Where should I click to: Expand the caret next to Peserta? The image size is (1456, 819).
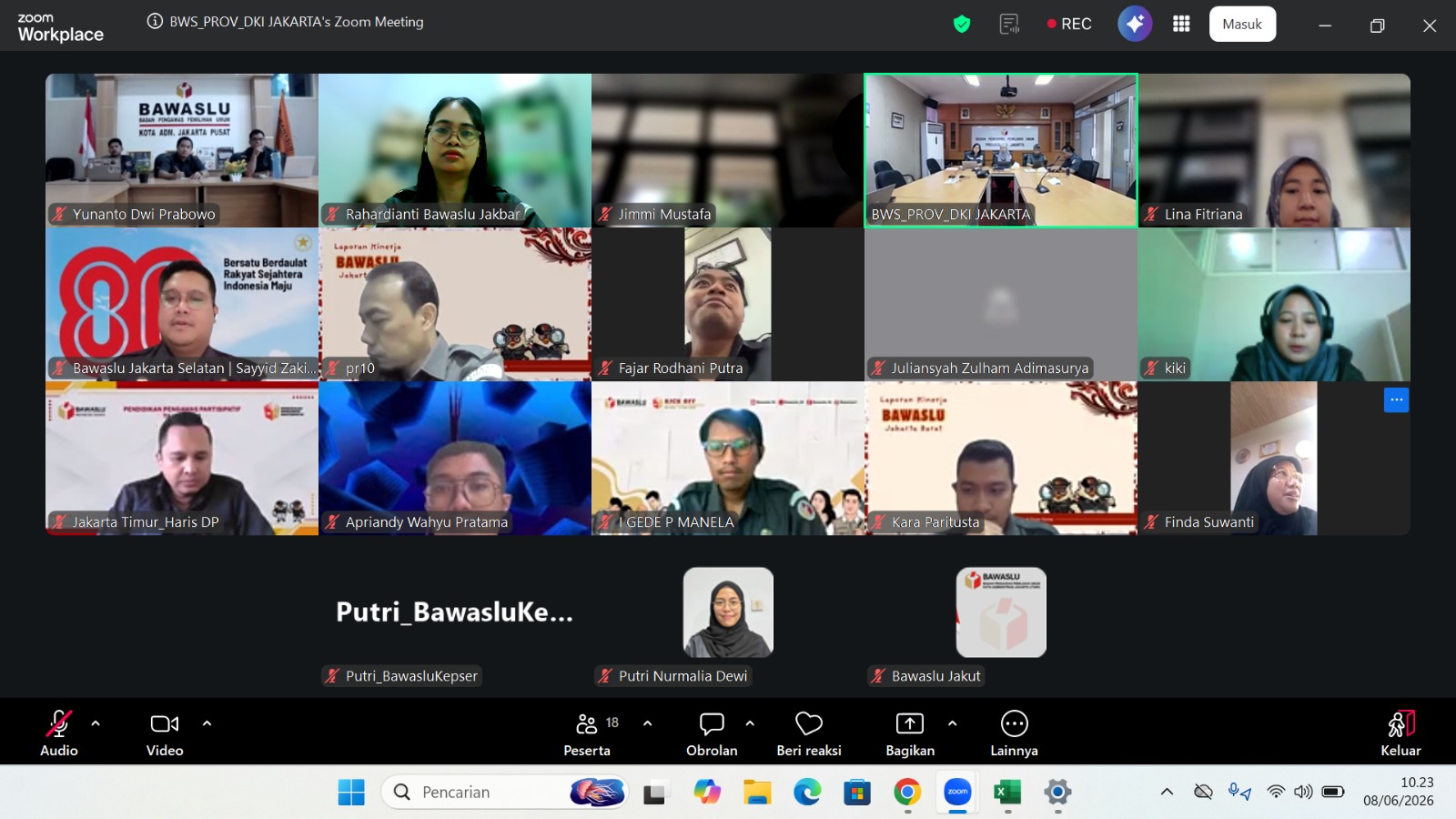click(x=647, y=723)
